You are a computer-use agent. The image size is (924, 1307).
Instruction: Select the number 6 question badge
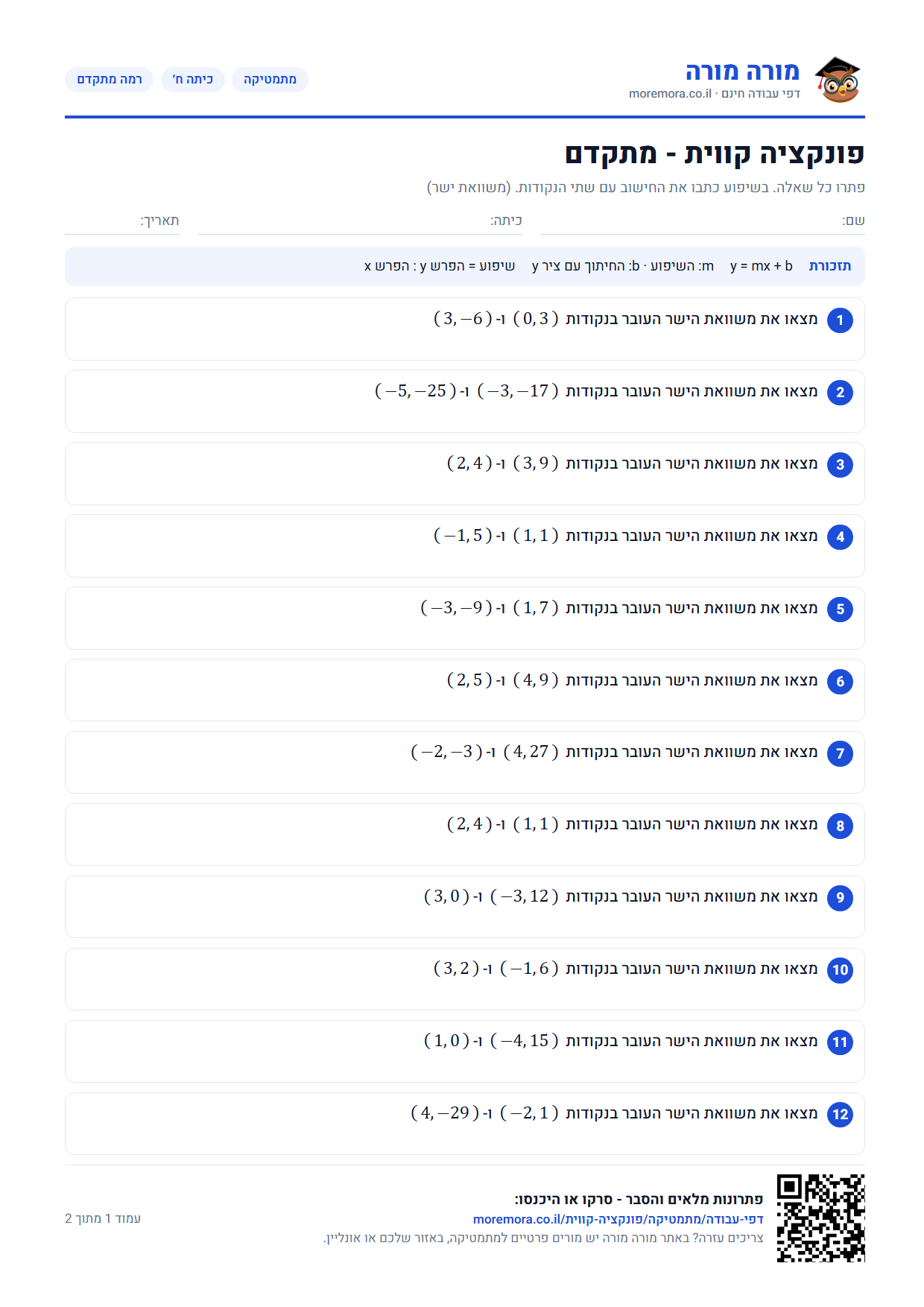click(x=840, y=682)
